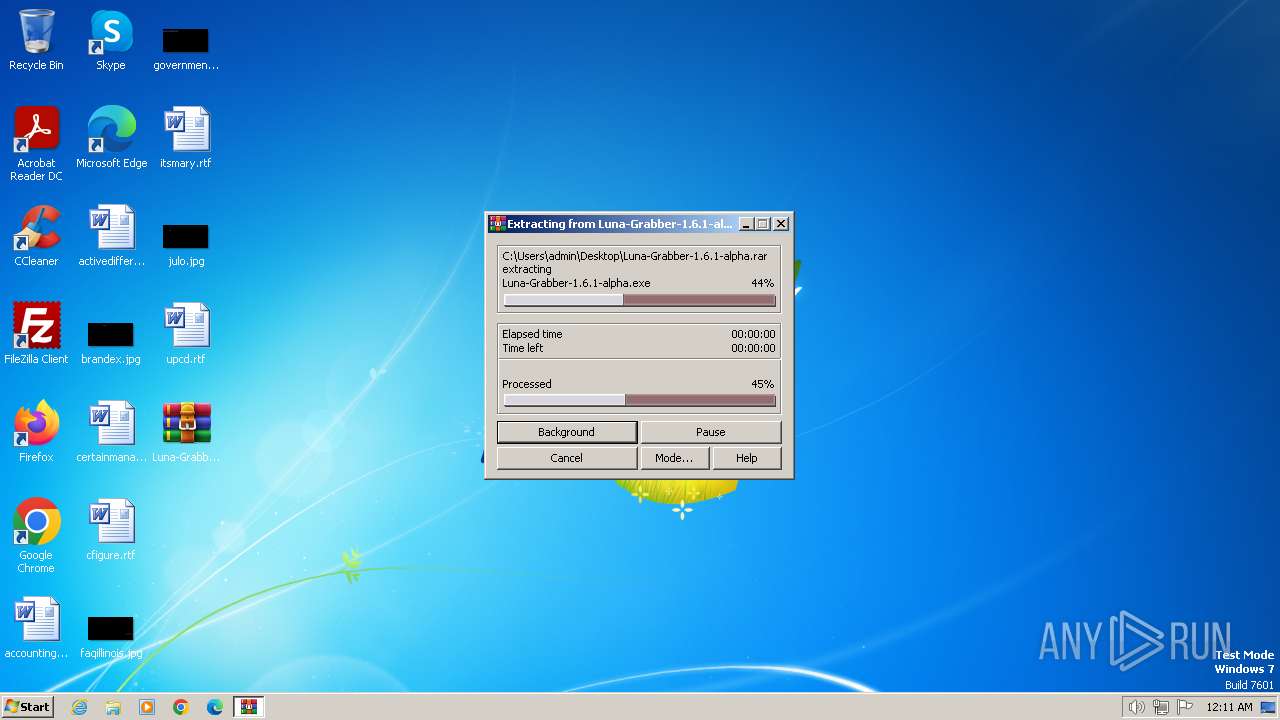Select certainmana... document icon
The image size is (1280, 720).
[x=111, y=432]
